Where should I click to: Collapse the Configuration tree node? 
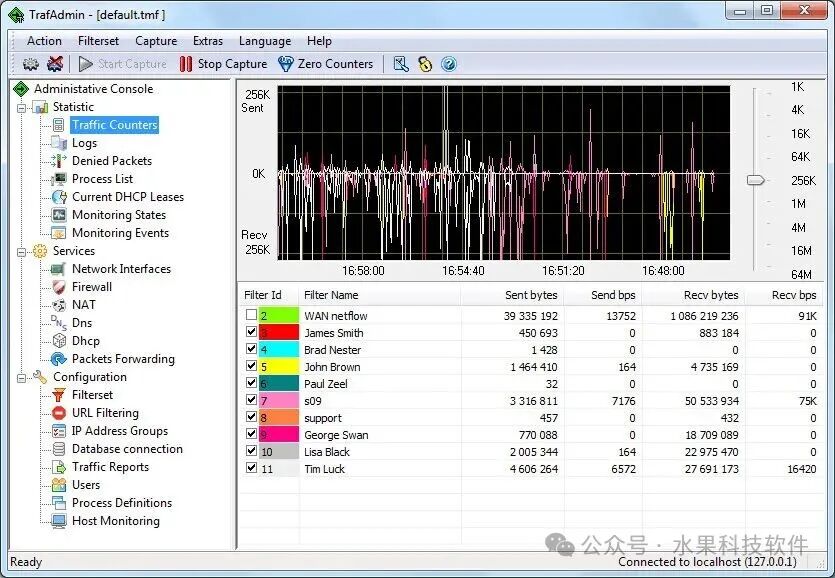[x=21, y=377]
